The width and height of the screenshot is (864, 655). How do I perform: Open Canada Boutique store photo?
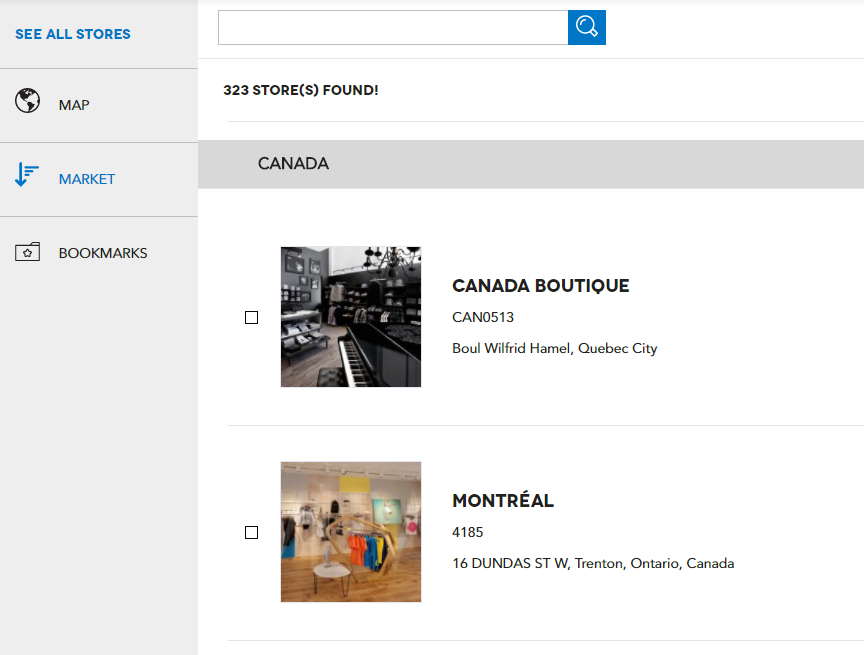click(x=351, y=317)
